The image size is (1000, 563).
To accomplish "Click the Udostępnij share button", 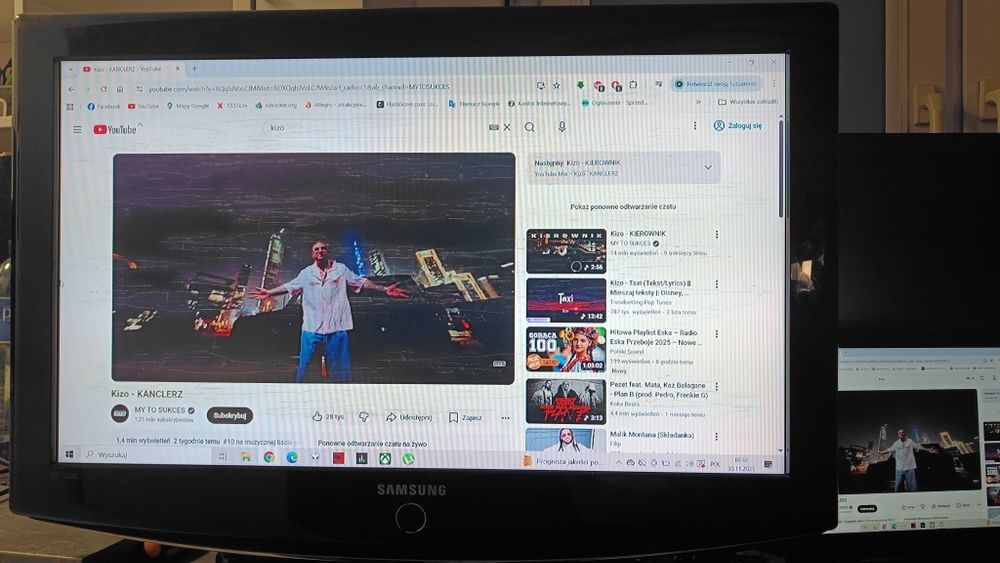I will (409, 417).
